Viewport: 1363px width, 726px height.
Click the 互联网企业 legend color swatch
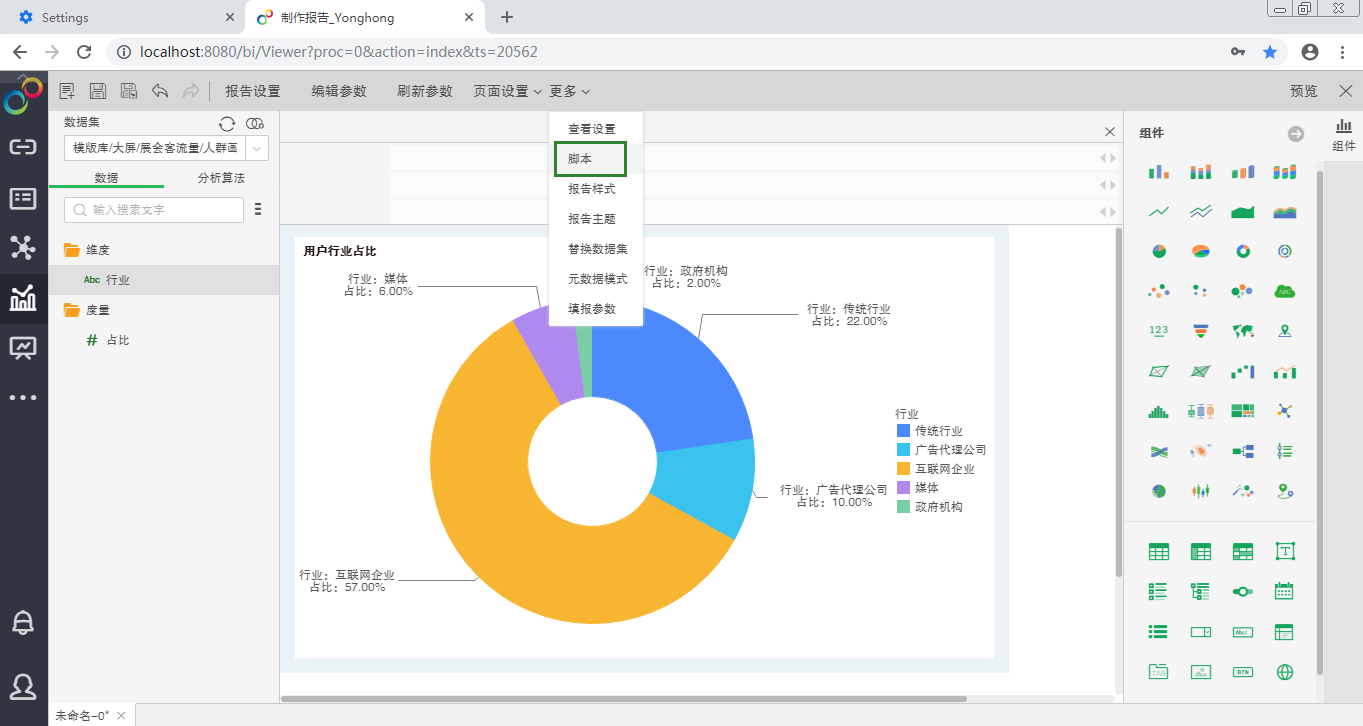pyautogui.click(x=903, y=469)
